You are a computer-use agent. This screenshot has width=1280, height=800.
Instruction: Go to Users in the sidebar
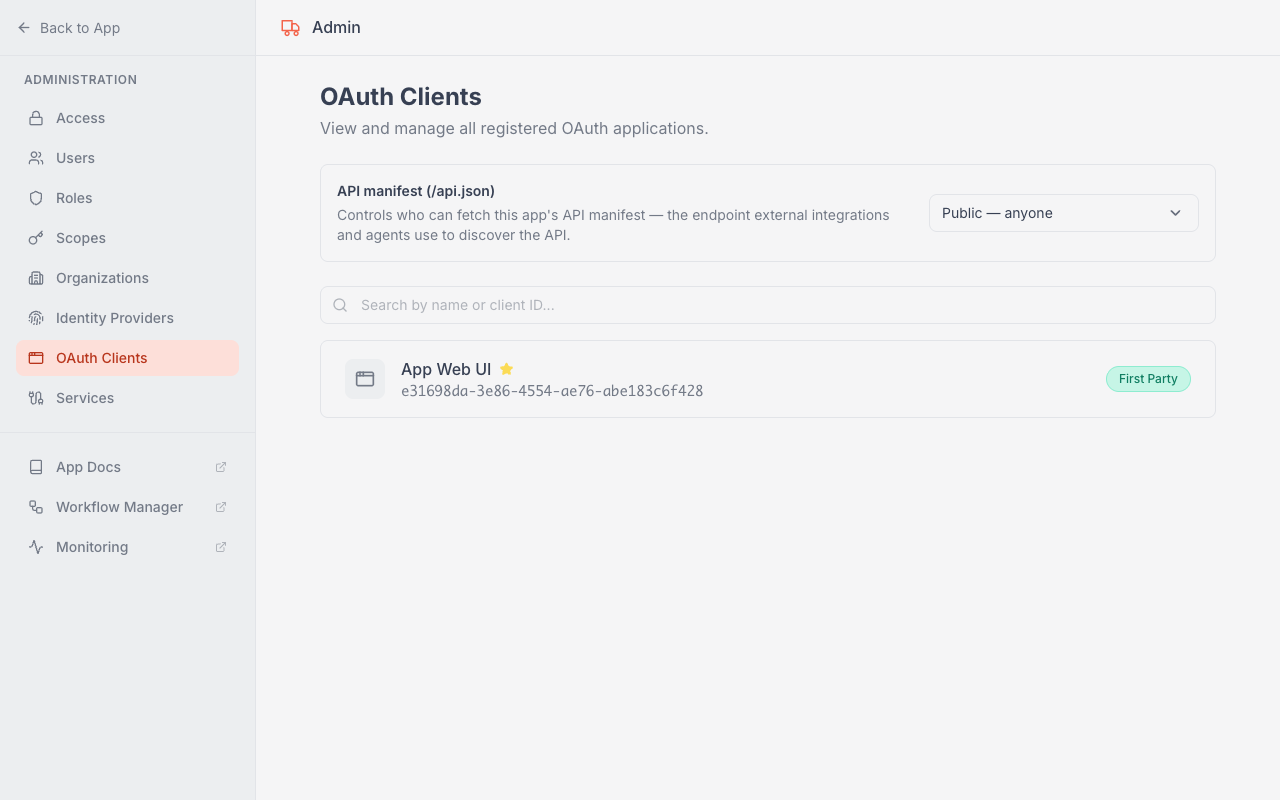(127, 158)
